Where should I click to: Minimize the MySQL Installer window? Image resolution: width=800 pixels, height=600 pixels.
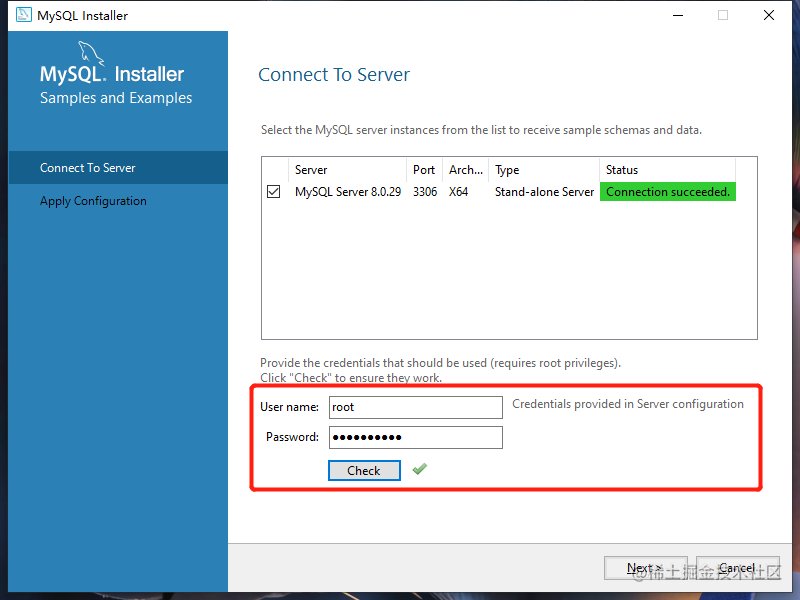[678, 15]
